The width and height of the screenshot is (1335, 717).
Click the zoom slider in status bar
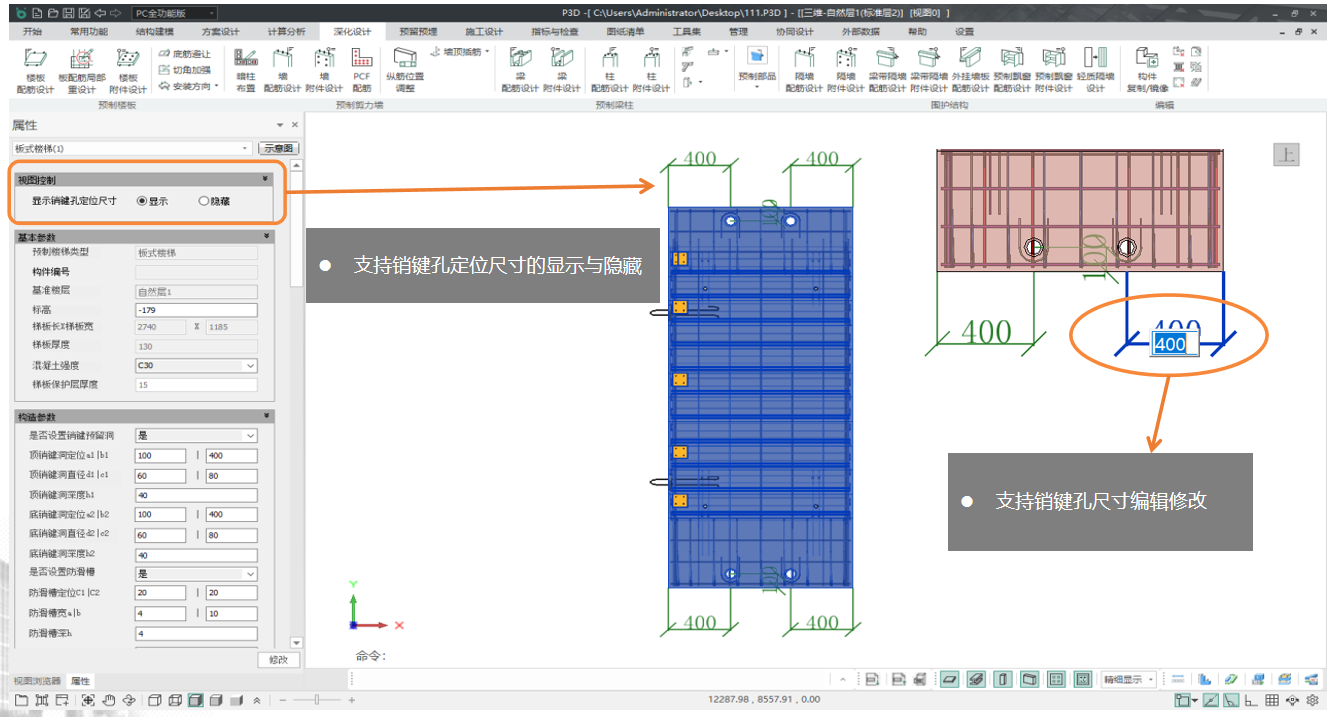[x=317, y=700]
